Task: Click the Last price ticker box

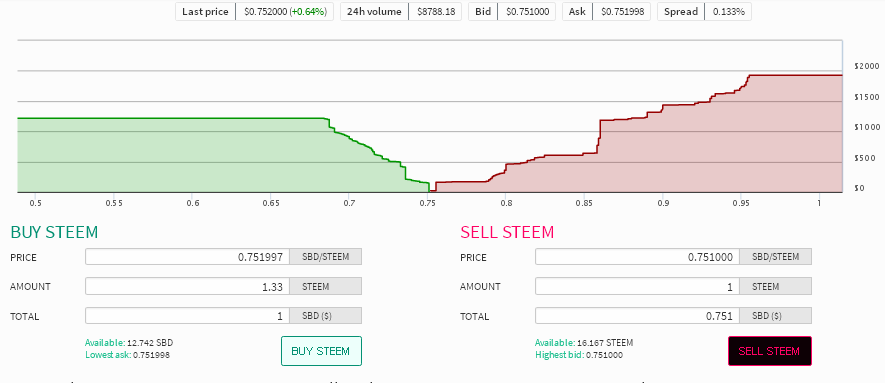Action: pos(255,11)
